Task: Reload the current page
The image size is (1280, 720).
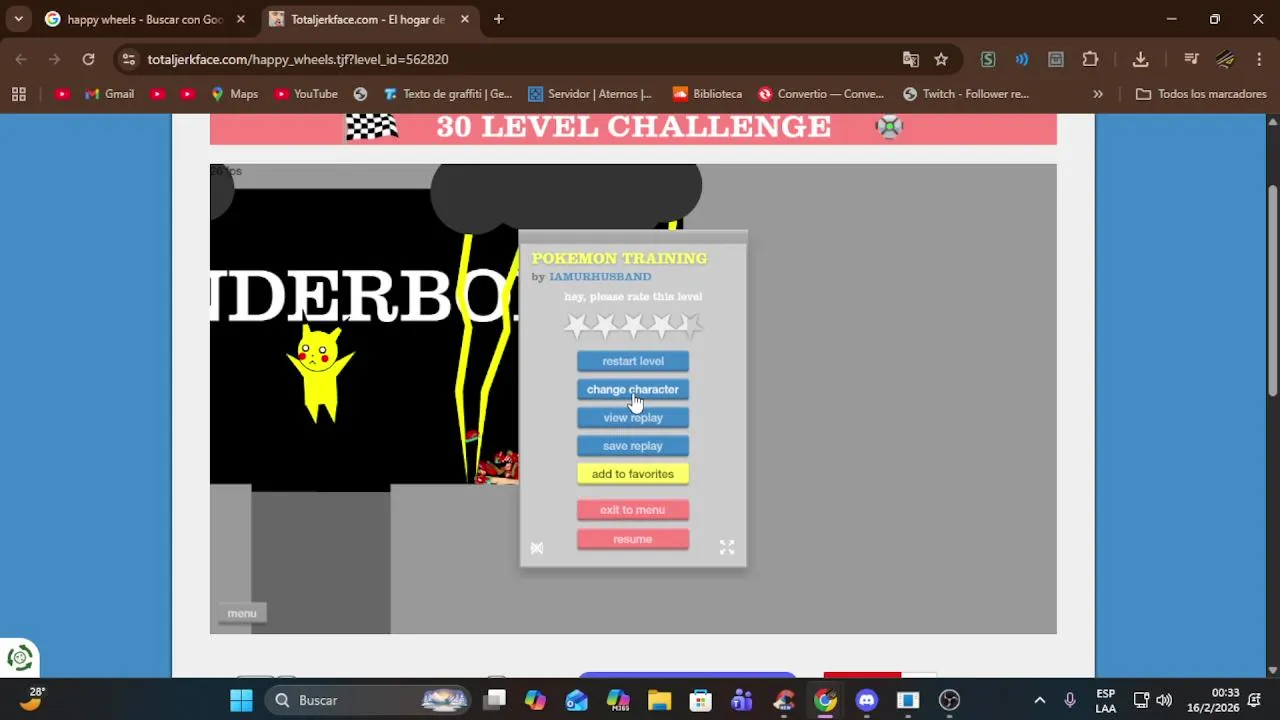Action: [x=88, y=59]
